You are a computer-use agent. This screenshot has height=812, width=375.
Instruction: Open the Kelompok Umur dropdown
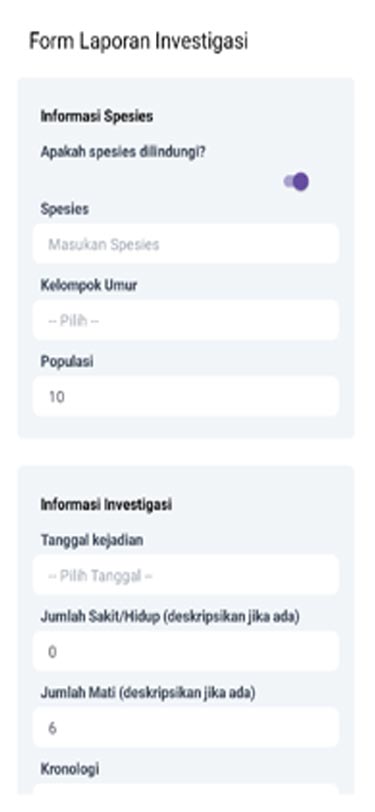pos(186,320)
